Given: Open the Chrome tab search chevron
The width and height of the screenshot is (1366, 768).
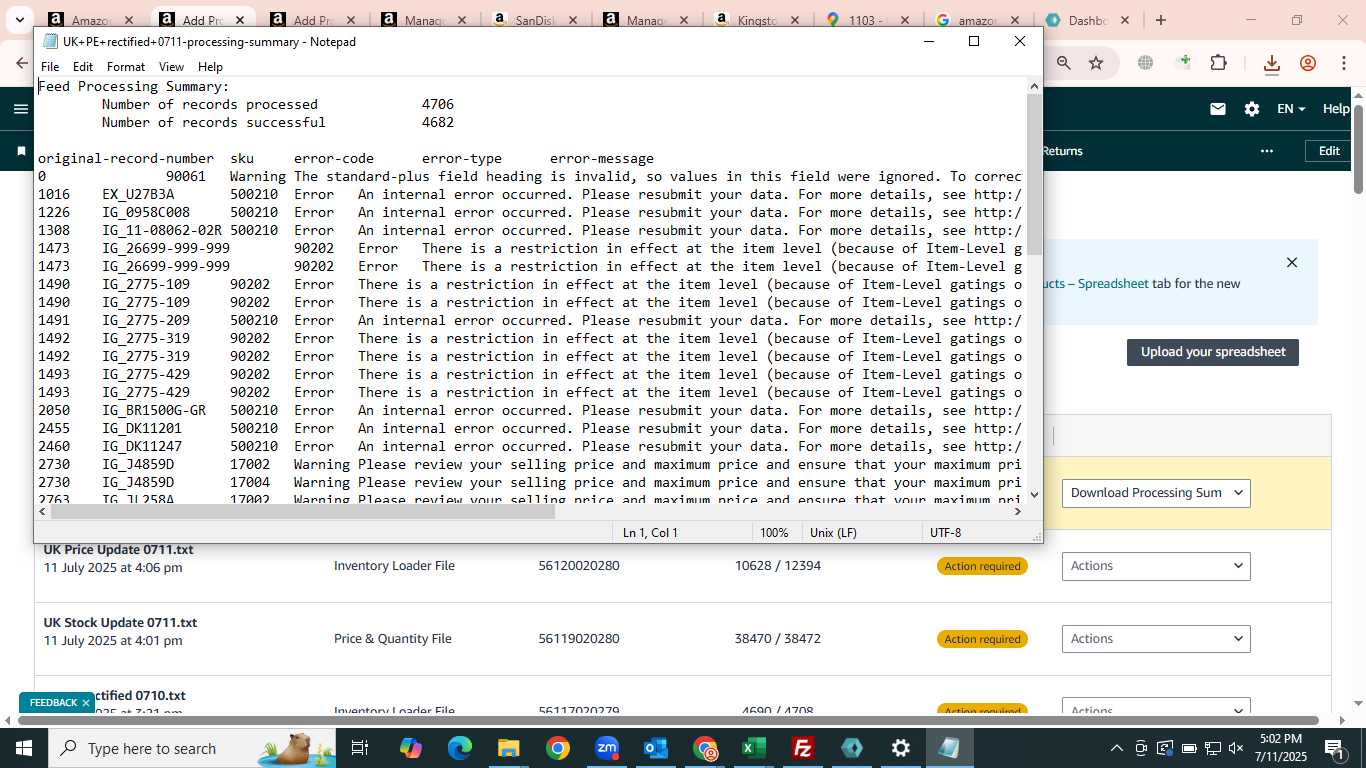Looking at the screenshot, I should coord(19,20).
